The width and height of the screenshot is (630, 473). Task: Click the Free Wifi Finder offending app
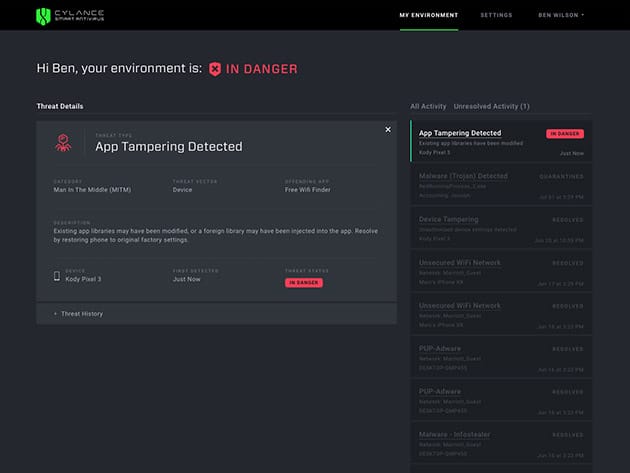pyautogui.click(x=306, y=189)
